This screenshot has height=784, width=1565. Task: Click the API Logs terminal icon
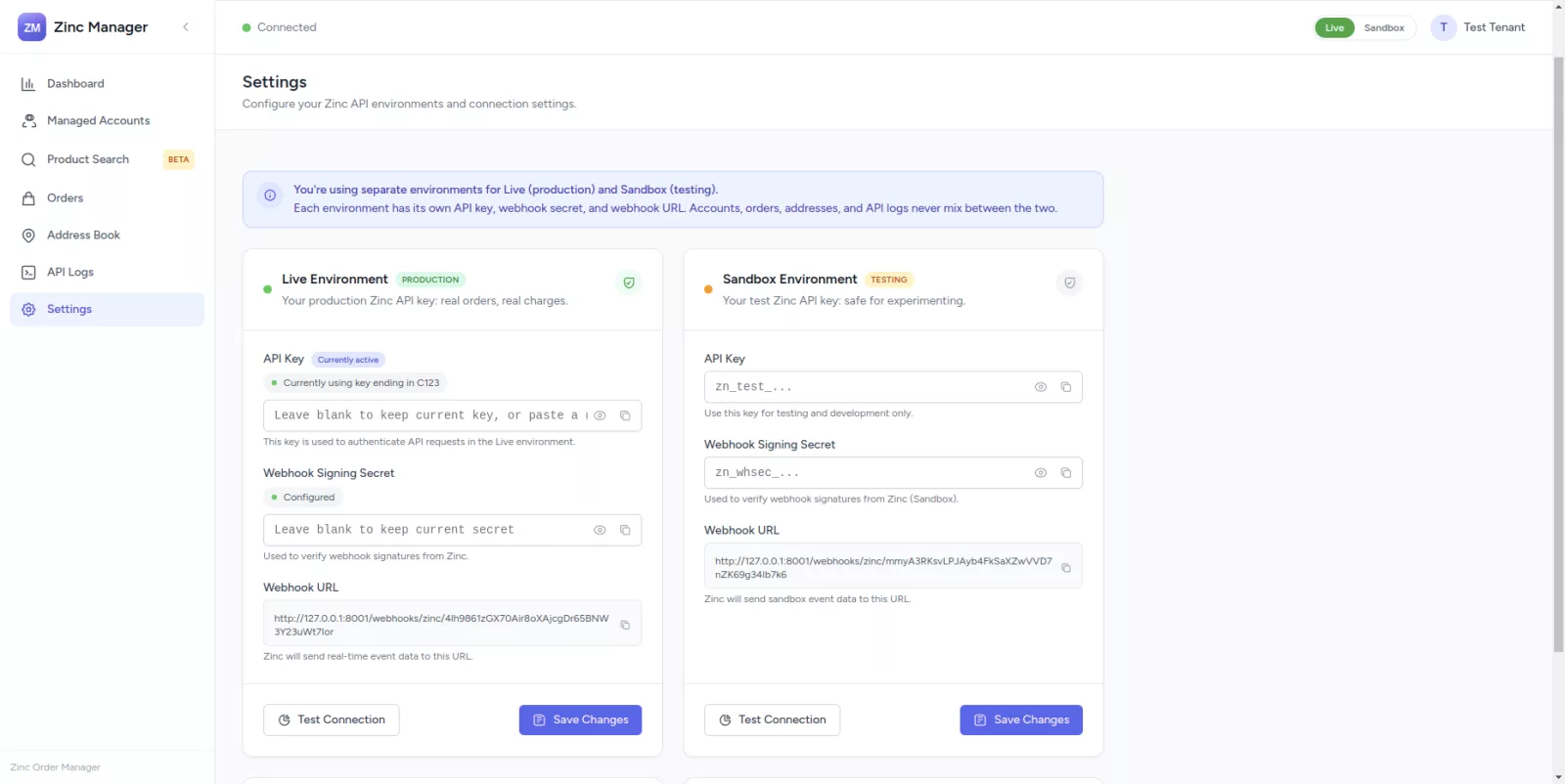[28, 273]
